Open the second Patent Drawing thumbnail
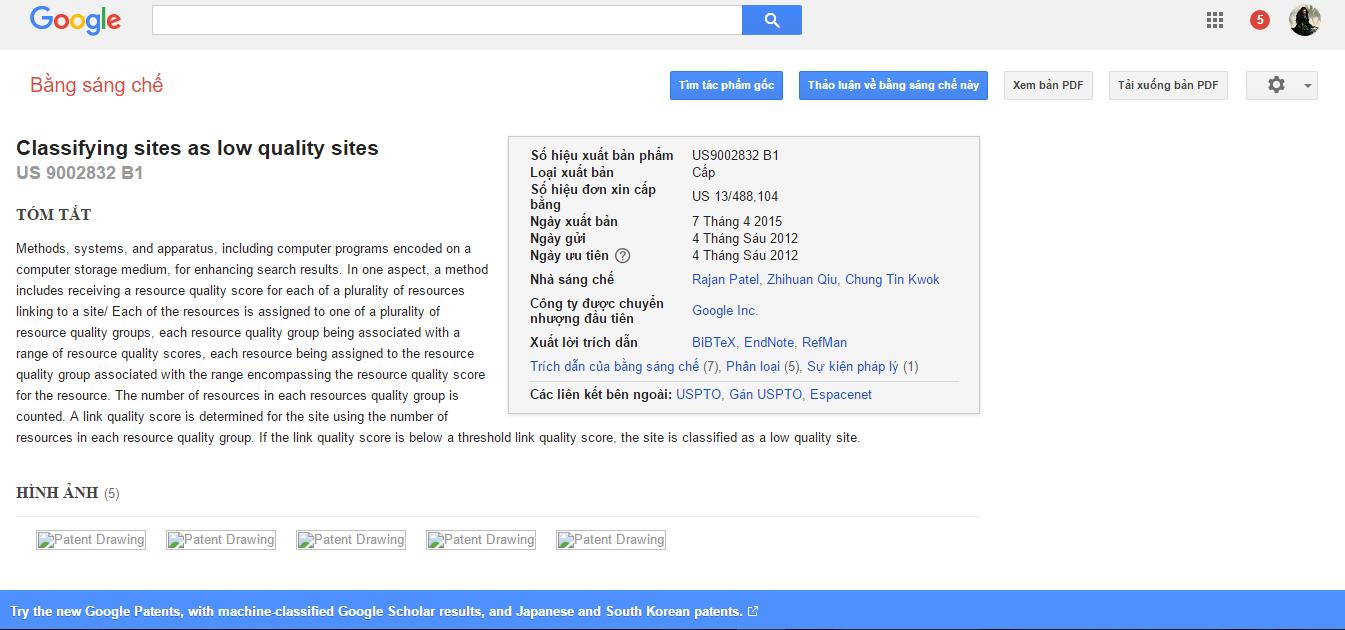This screenshot has width=1345, height=630. (x=221, y=540)
